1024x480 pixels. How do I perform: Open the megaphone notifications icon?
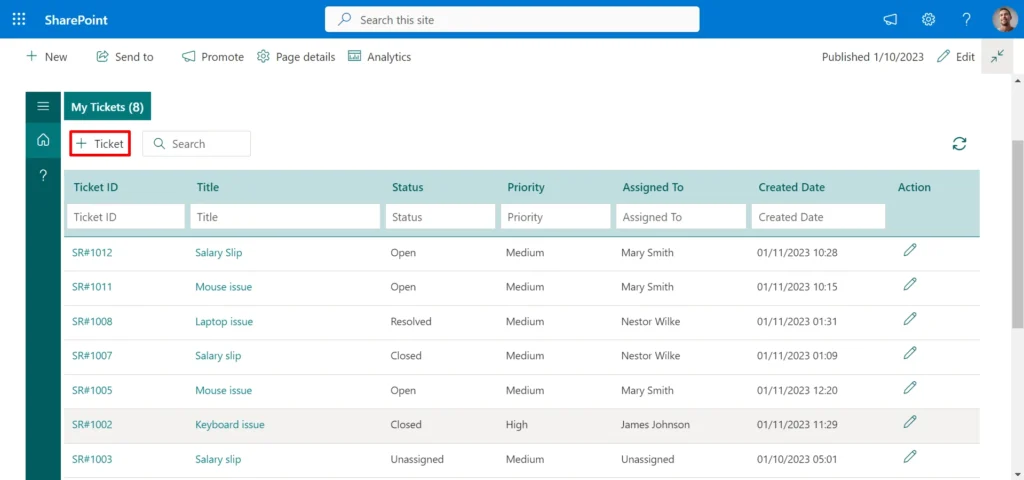[x=890, y=20]
